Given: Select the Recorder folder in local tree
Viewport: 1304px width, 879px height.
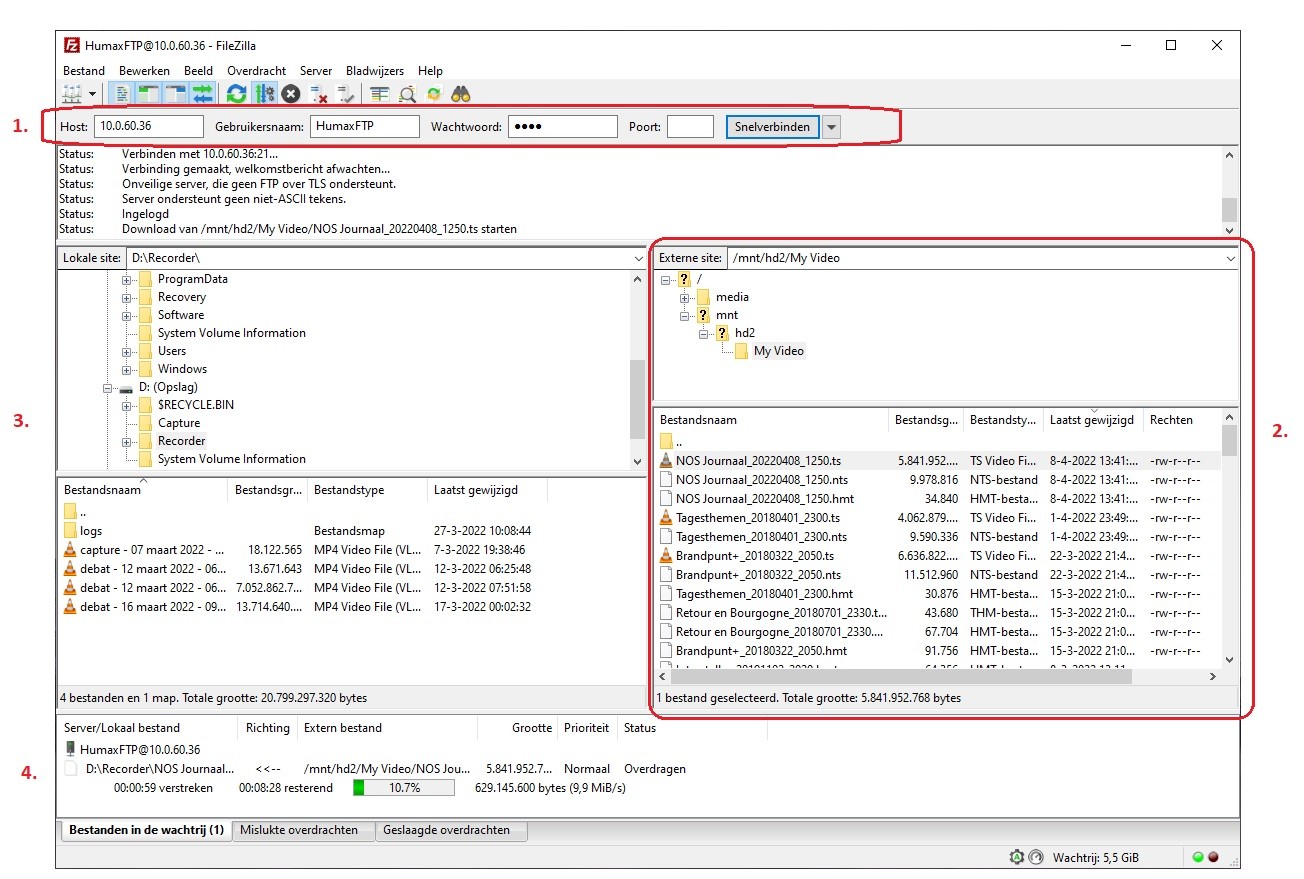Looking at the screenshot, I should [x=181, y=441].
